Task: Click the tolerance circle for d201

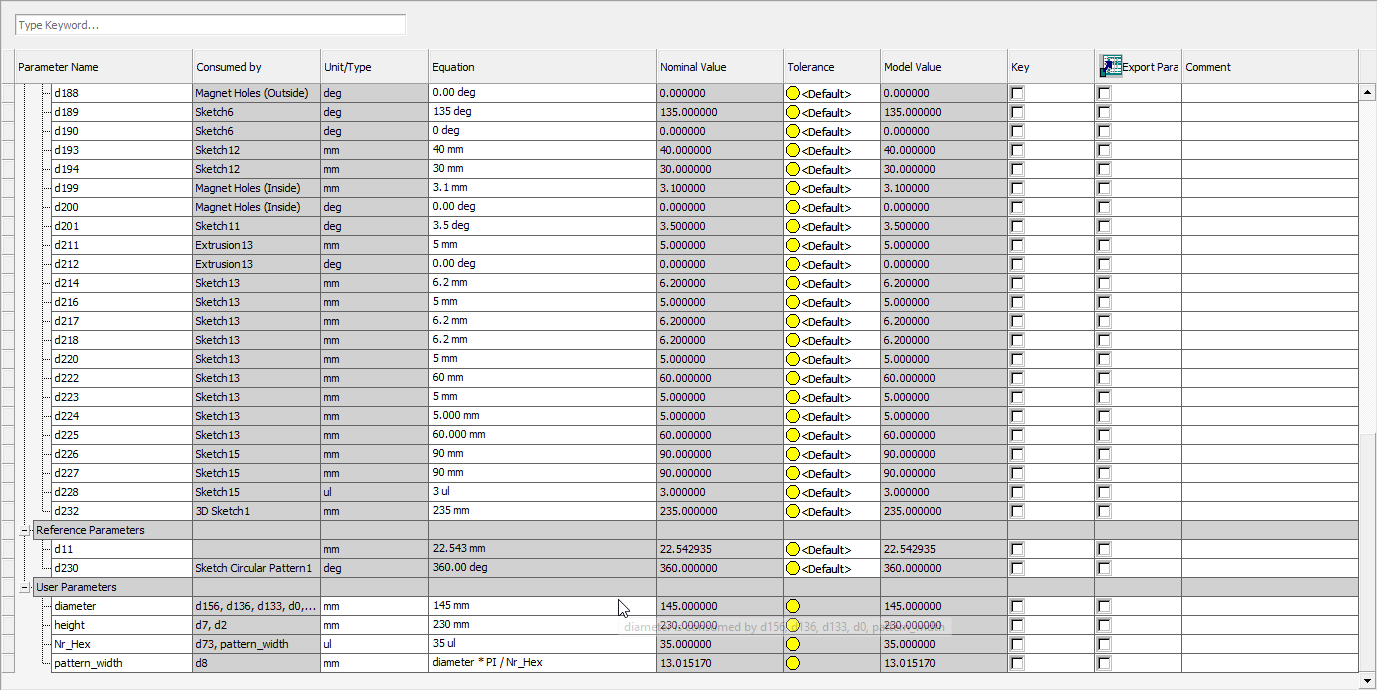Action: pos(793,226)
